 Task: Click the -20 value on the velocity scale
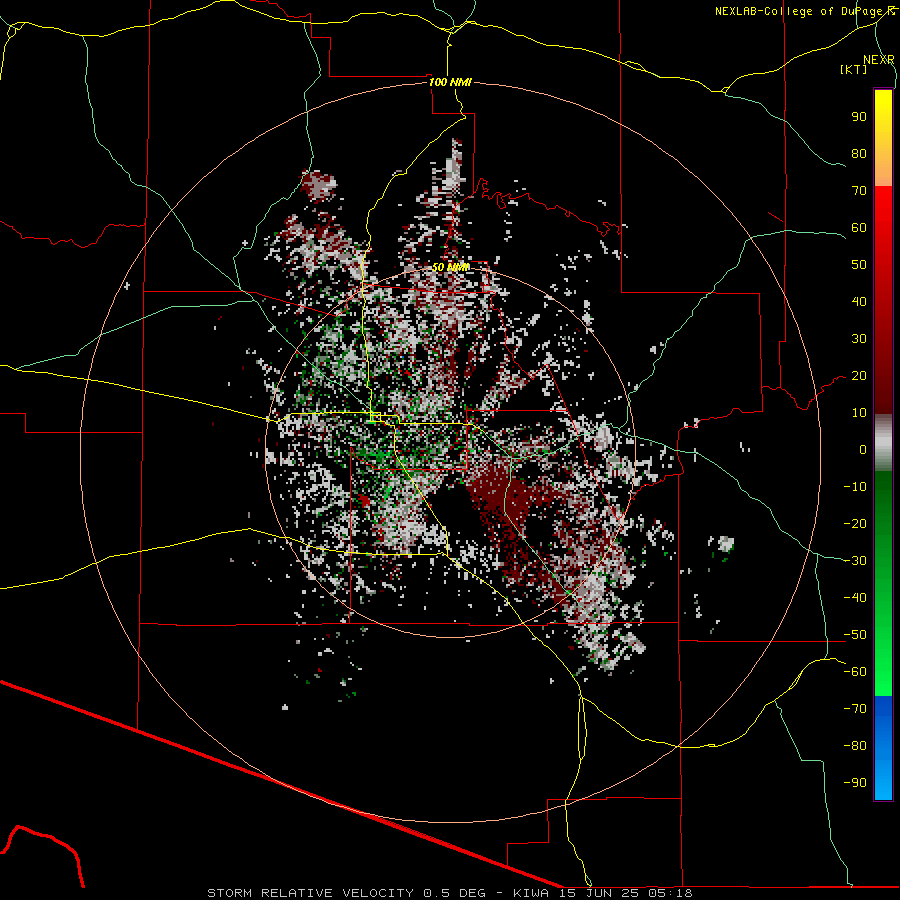[x=855, y=524]
